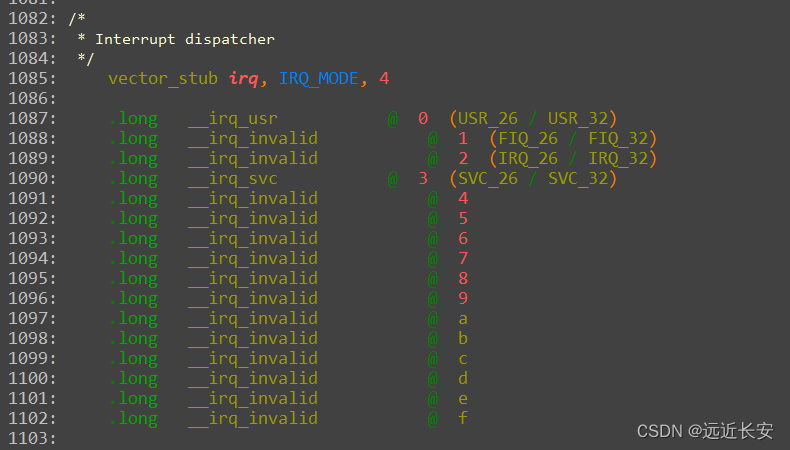Click the IRQ_26 / IRQ_32 comment
Viewport: 790px width, 450px height.
pos(573,158)
